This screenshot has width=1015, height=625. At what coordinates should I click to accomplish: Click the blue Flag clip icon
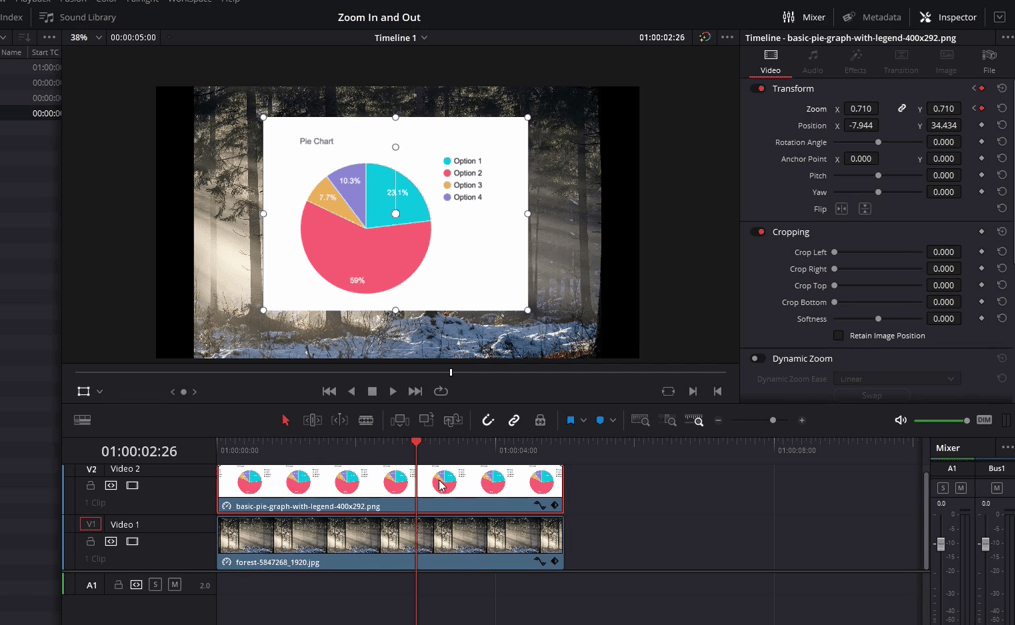[x=570, y=421]
